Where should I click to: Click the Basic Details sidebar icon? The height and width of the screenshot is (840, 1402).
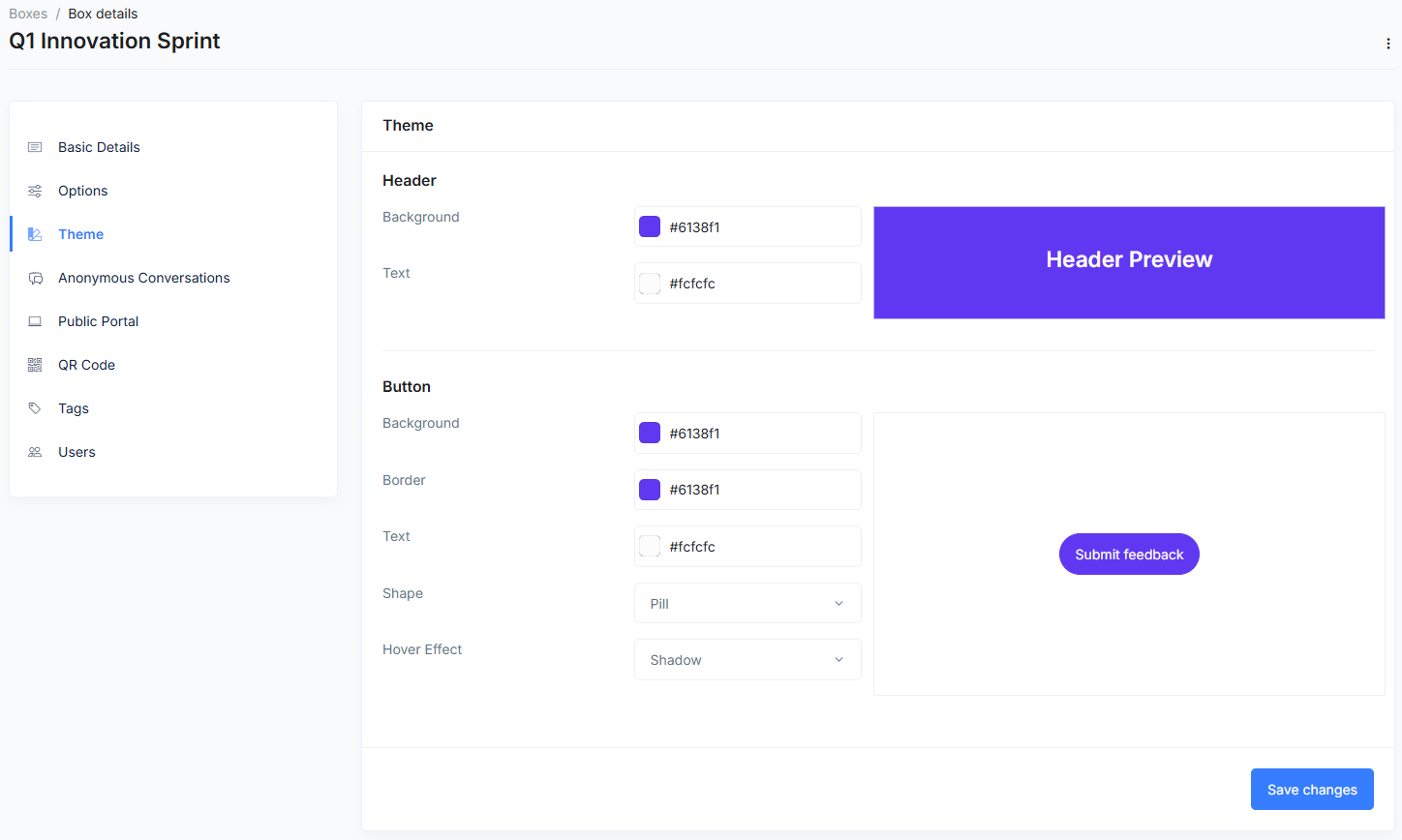(x=35, y=147)
